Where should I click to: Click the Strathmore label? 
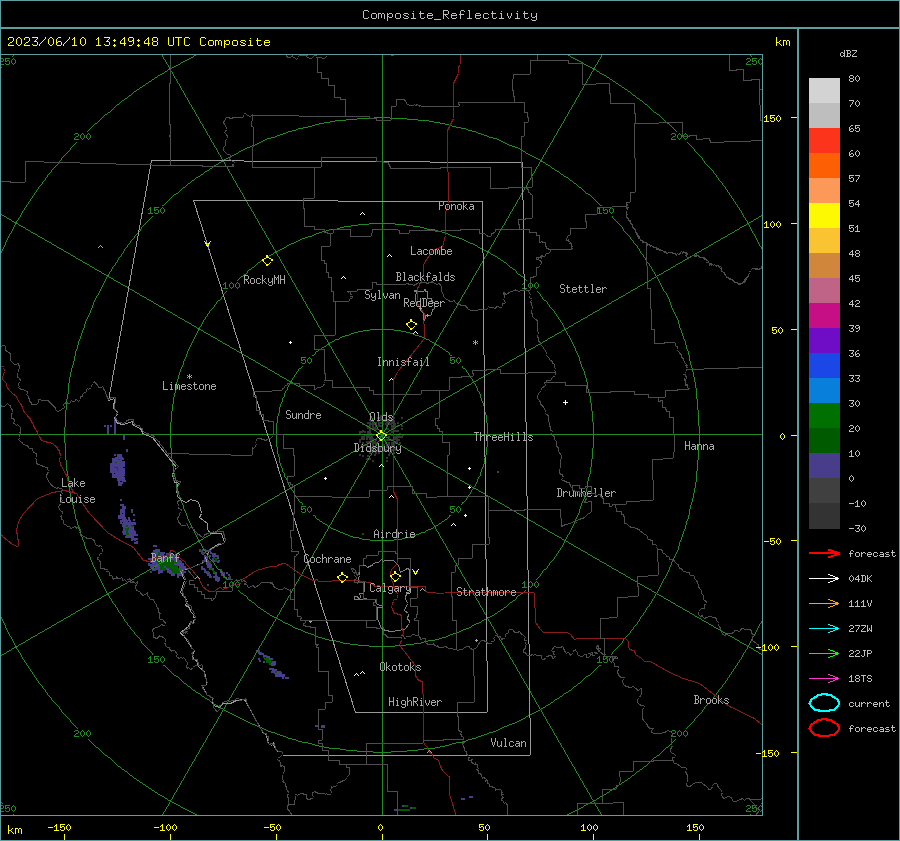(486, 592)
